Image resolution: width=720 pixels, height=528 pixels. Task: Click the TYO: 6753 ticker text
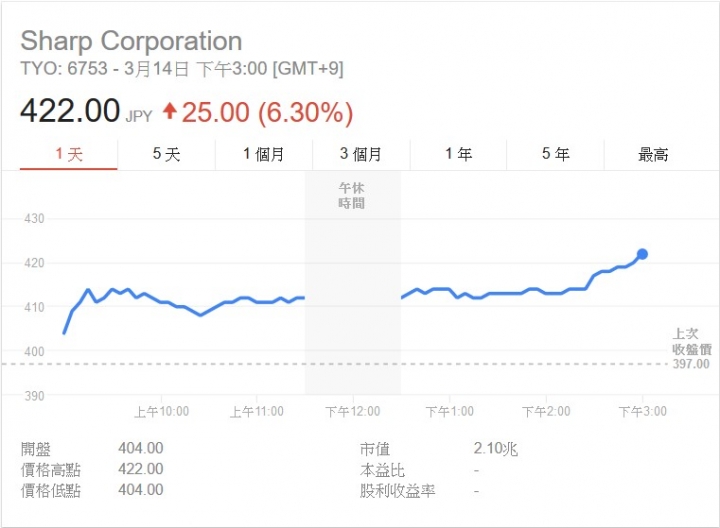pos(64,69)
